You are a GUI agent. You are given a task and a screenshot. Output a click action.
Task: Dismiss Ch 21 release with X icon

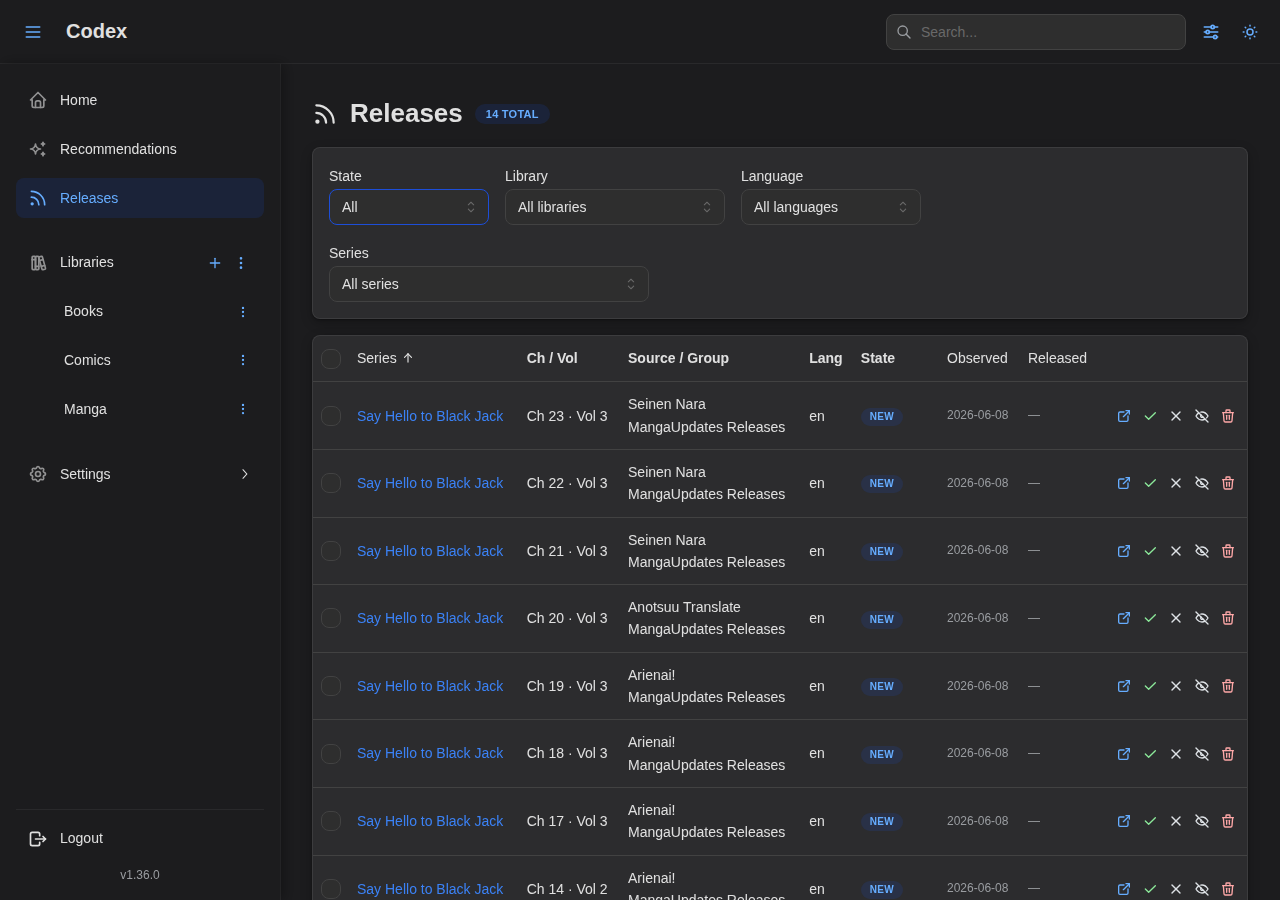(x=1176, y=551)
